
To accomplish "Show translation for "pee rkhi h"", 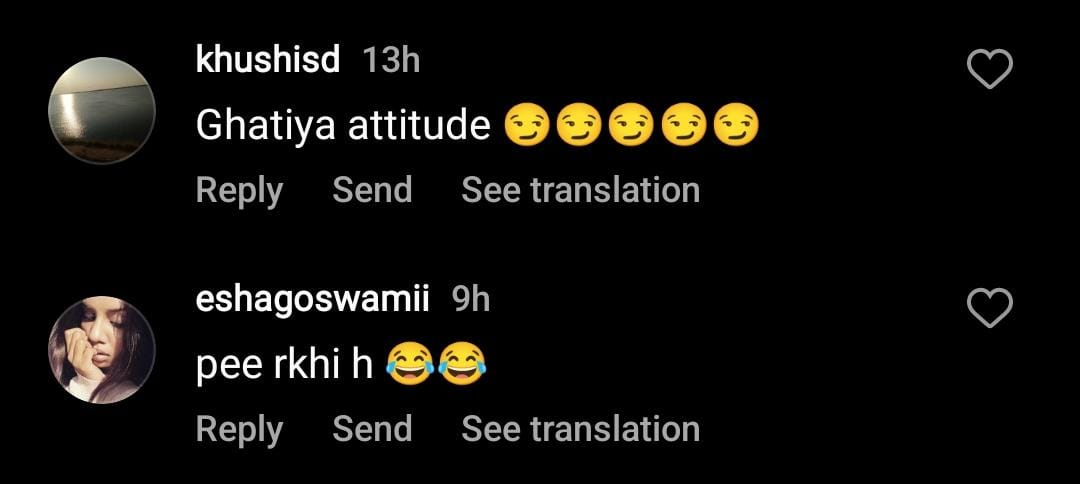I will (x=580, y=429).
